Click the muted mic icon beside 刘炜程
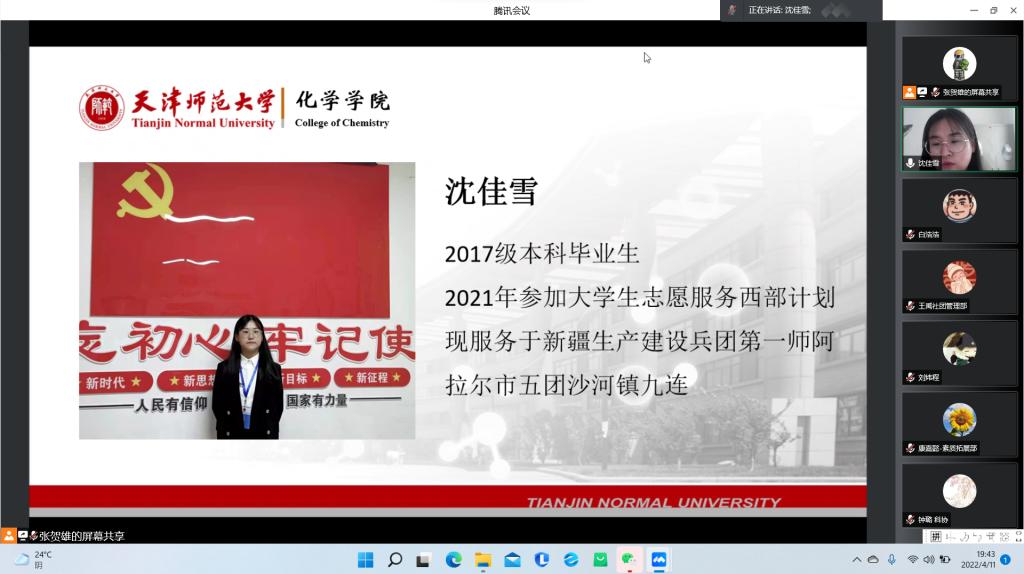 tap(910, 377)
